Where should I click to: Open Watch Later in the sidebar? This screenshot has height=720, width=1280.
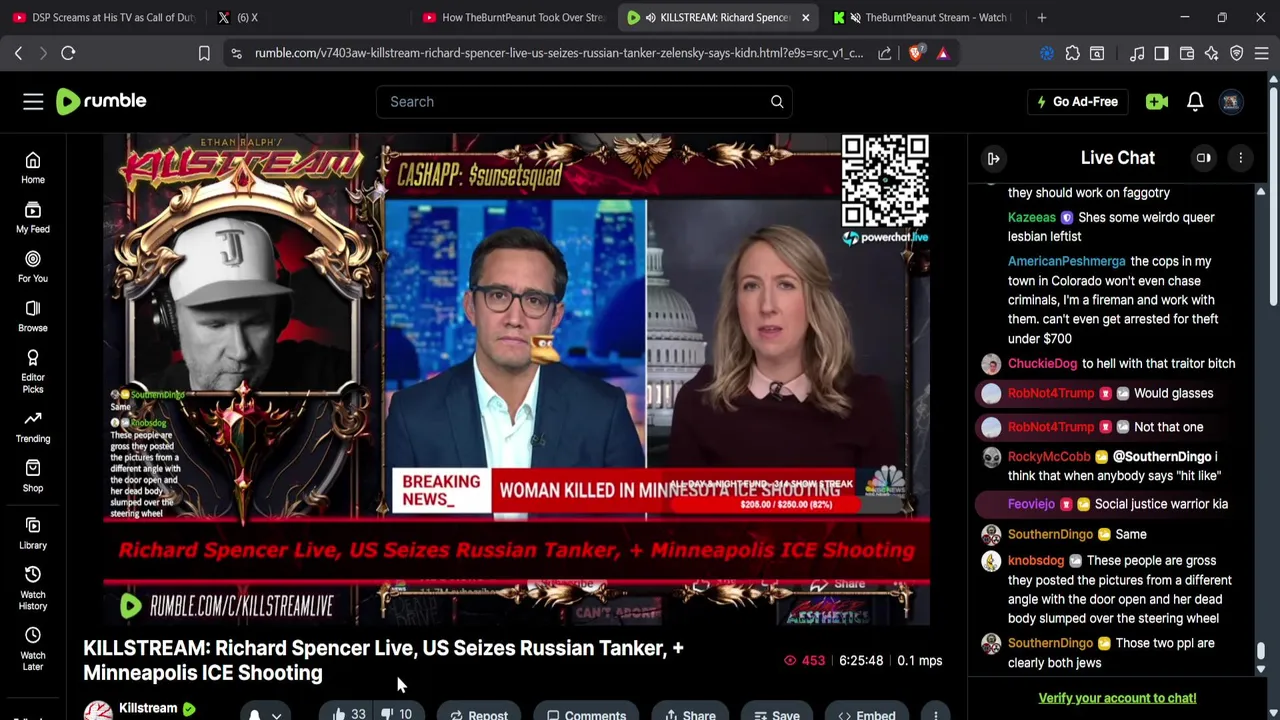click(x=33, y=649)
